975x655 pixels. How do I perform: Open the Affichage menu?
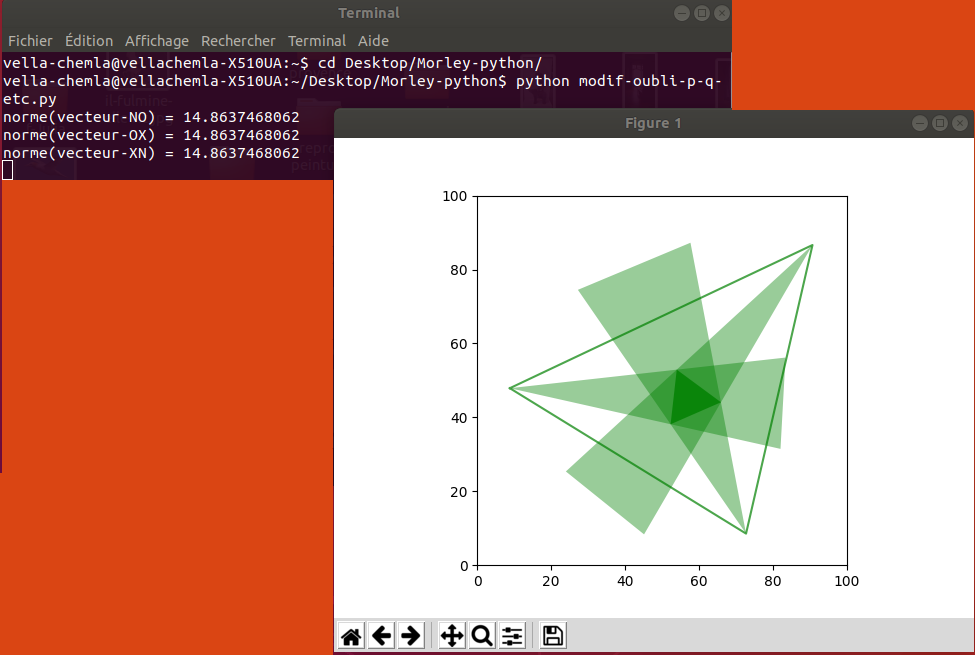pyautogui.click(x=157, y=41)
